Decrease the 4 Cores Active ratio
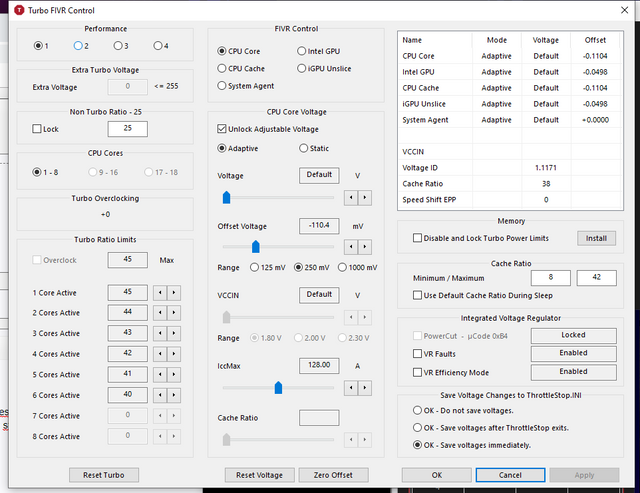 159,354
